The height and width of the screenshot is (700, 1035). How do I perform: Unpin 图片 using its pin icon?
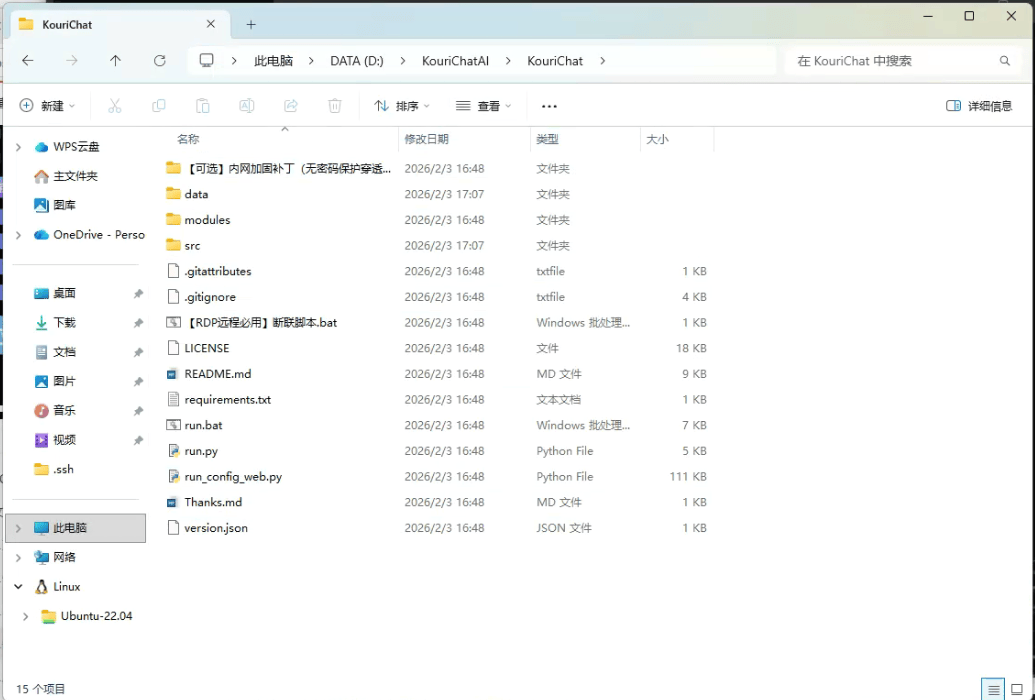[x=138, y=382]
